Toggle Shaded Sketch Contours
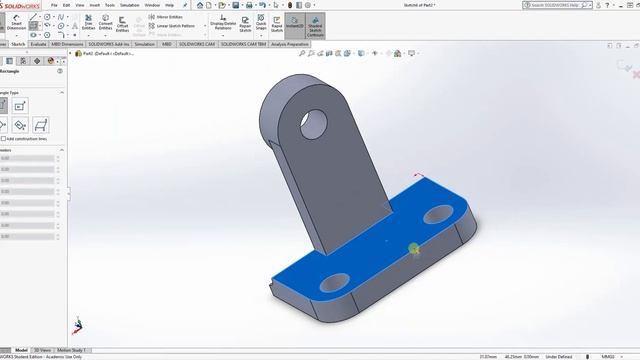640x360 pixels. pyautogui.click(x=315, y=26)
